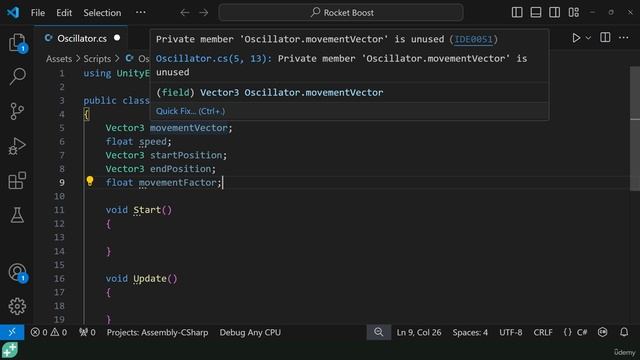This screenshot has width=640, height=360.
Task: Click the Scripts breadcrumb
Action: click(97, 59)
